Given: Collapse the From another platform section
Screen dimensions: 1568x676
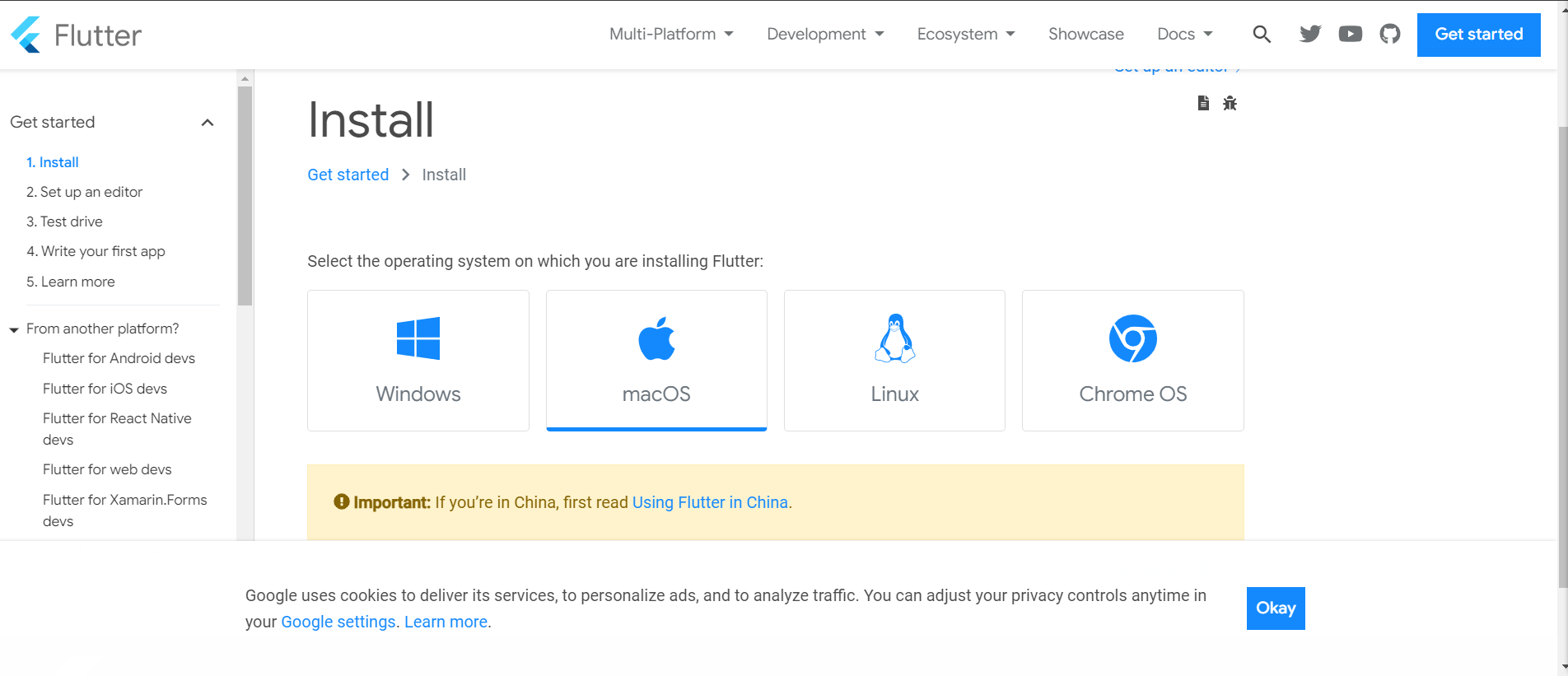Looking at the screenshot, I should point(14,329).
